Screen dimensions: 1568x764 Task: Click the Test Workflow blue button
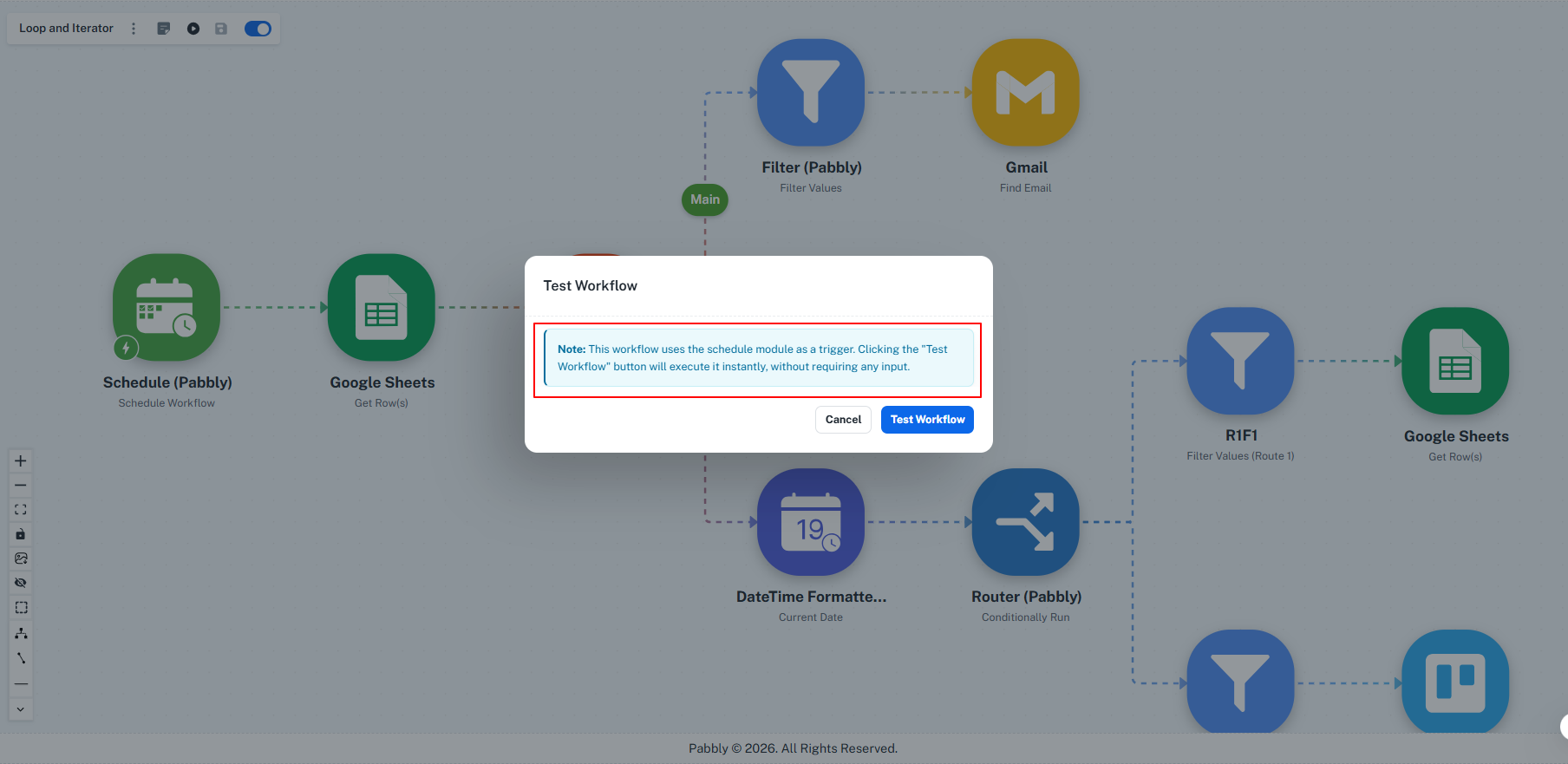pos(927,420)
